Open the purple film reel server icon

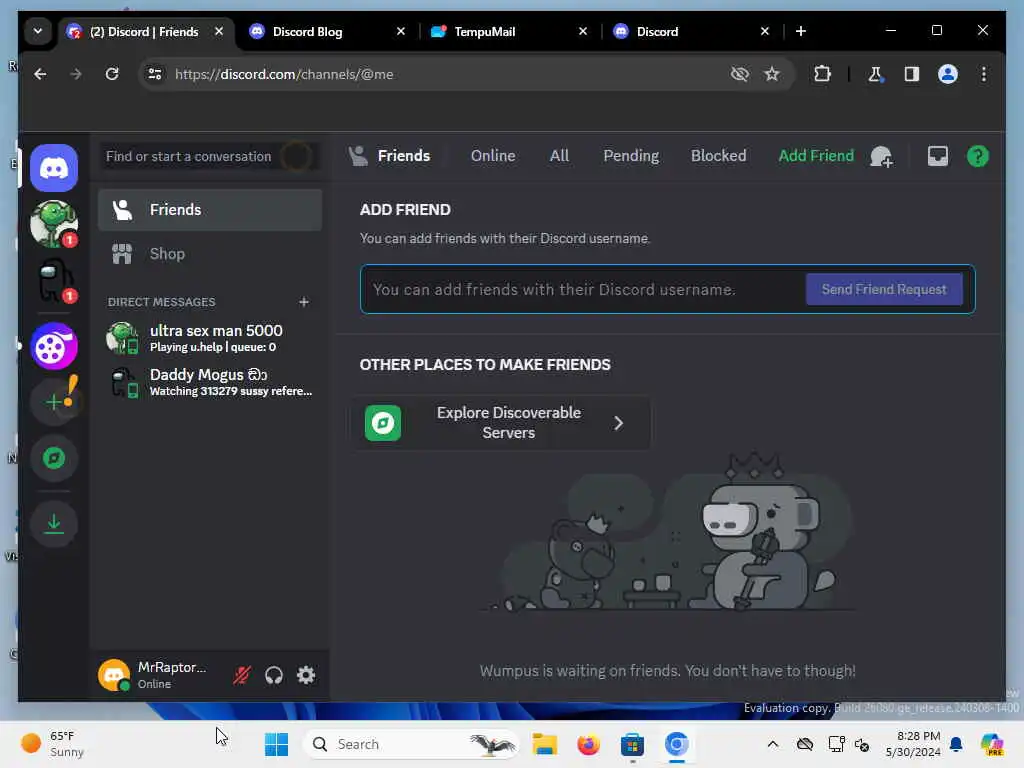tap(54, 346)
